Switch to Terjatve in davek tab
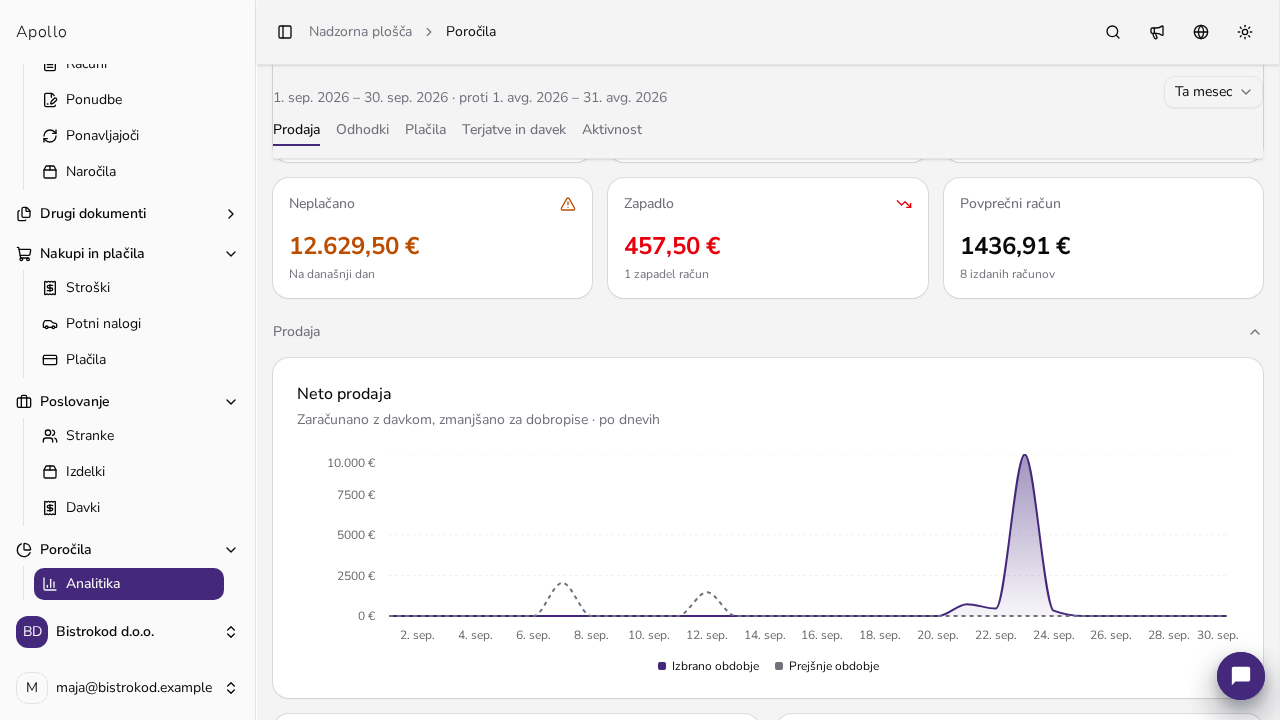The width and height of the screenshot is (1280, 720). point(514,130)
